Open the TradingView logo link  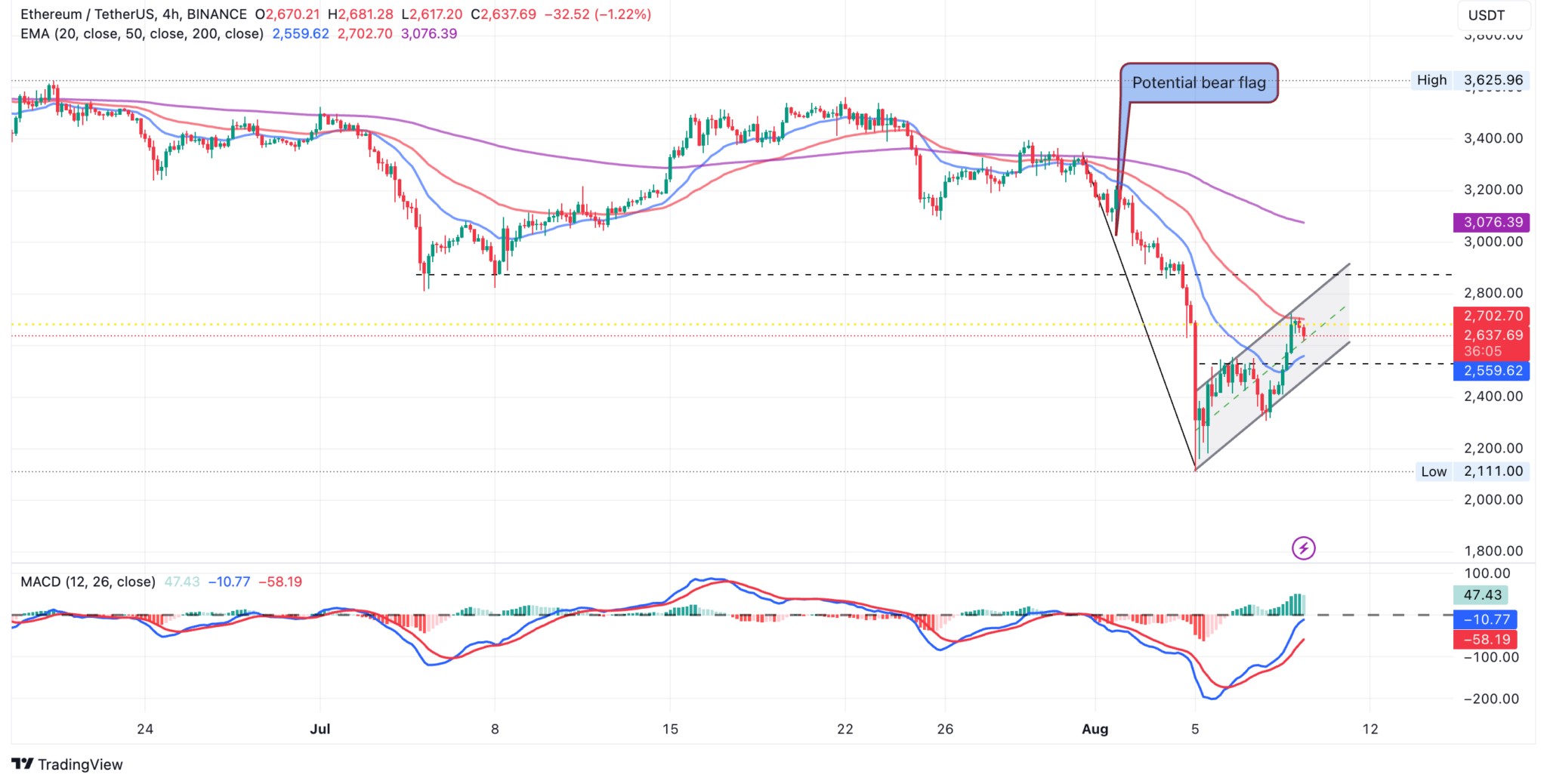point(67,764)
